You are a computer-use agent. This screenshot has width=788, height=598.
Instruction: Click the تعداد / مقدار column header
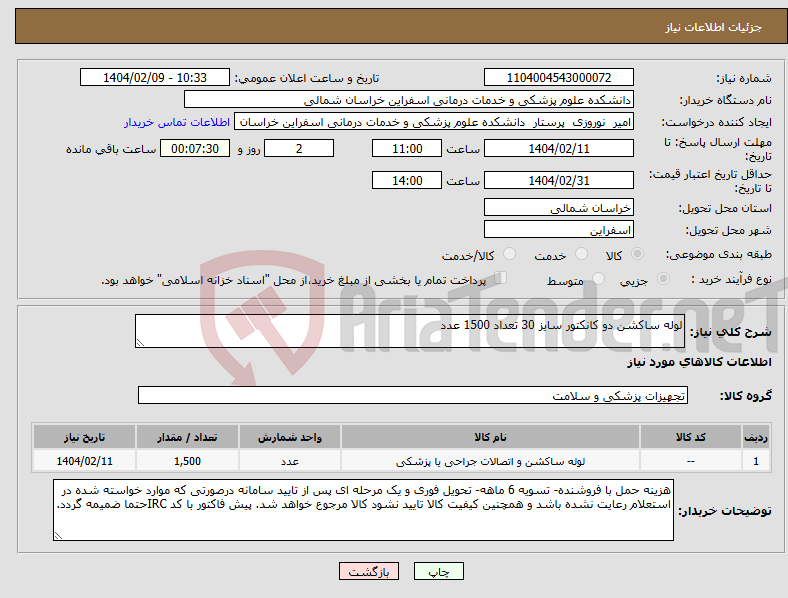click(x=187, y=437)
